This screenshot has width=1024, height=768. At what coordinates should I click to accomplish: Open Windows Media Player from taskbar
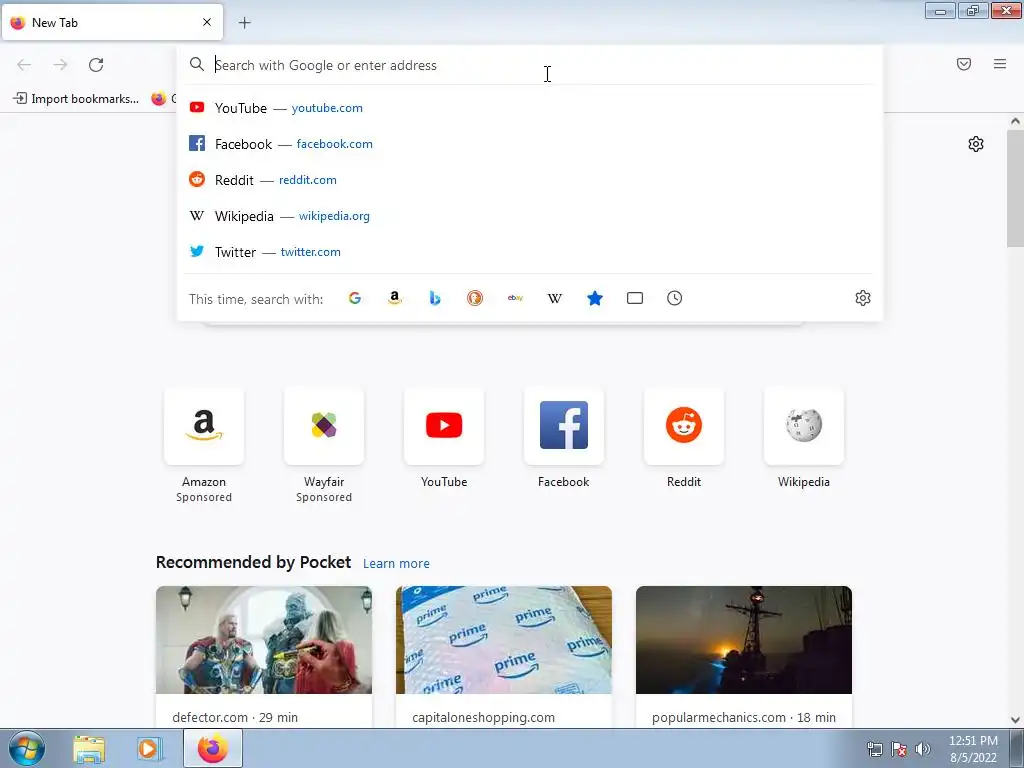[x=150, y=749]
